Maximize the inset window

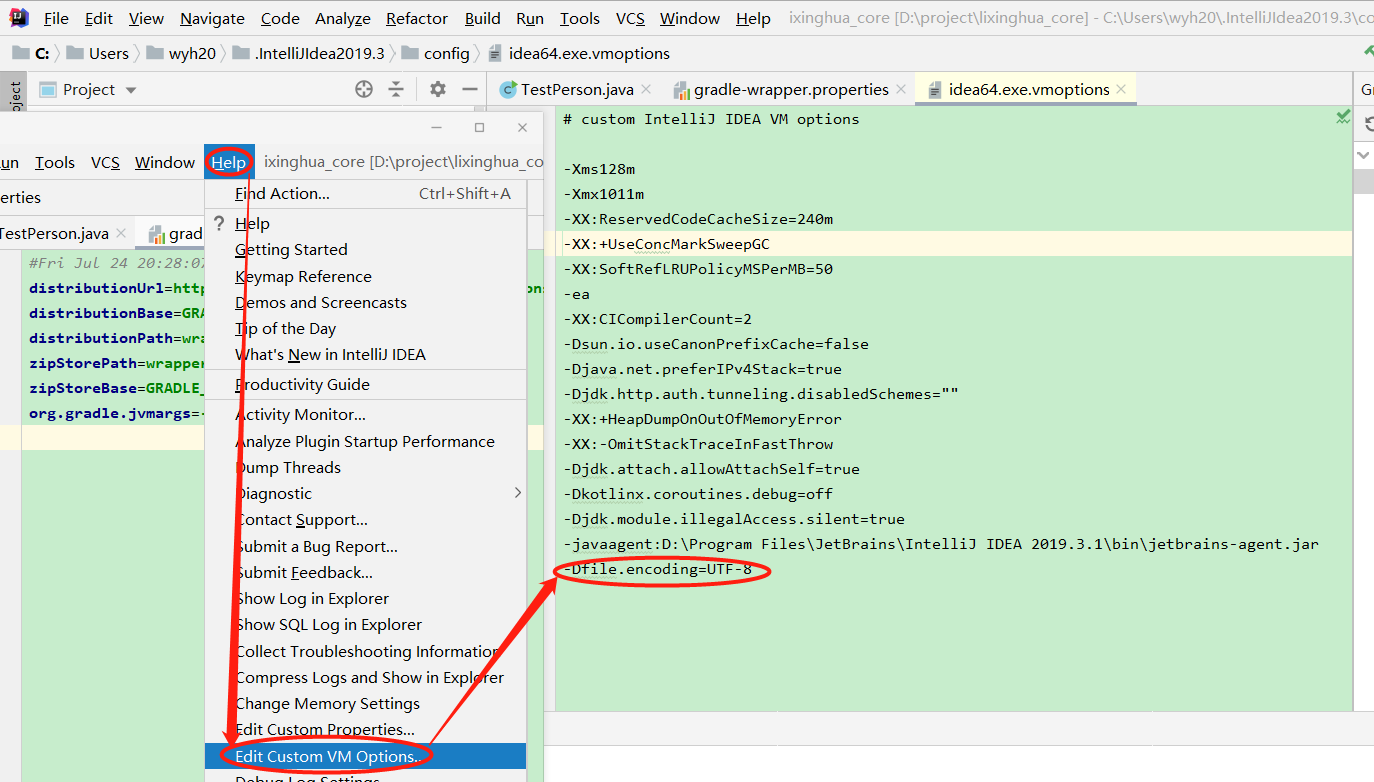click(x=479, y=127)
